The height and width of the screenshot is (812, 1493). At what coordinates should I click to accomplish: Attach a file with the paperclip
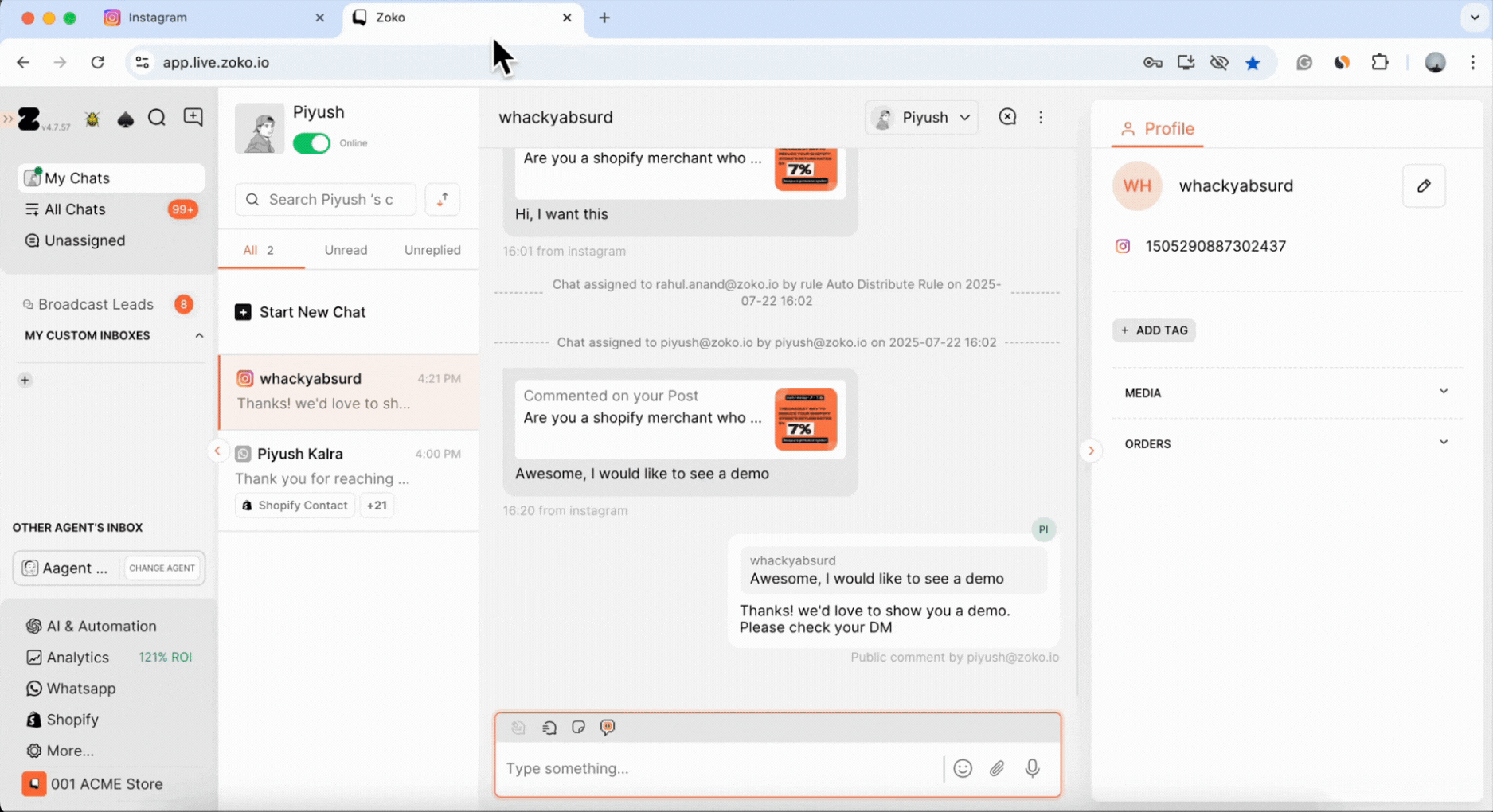tap(997, 768)
